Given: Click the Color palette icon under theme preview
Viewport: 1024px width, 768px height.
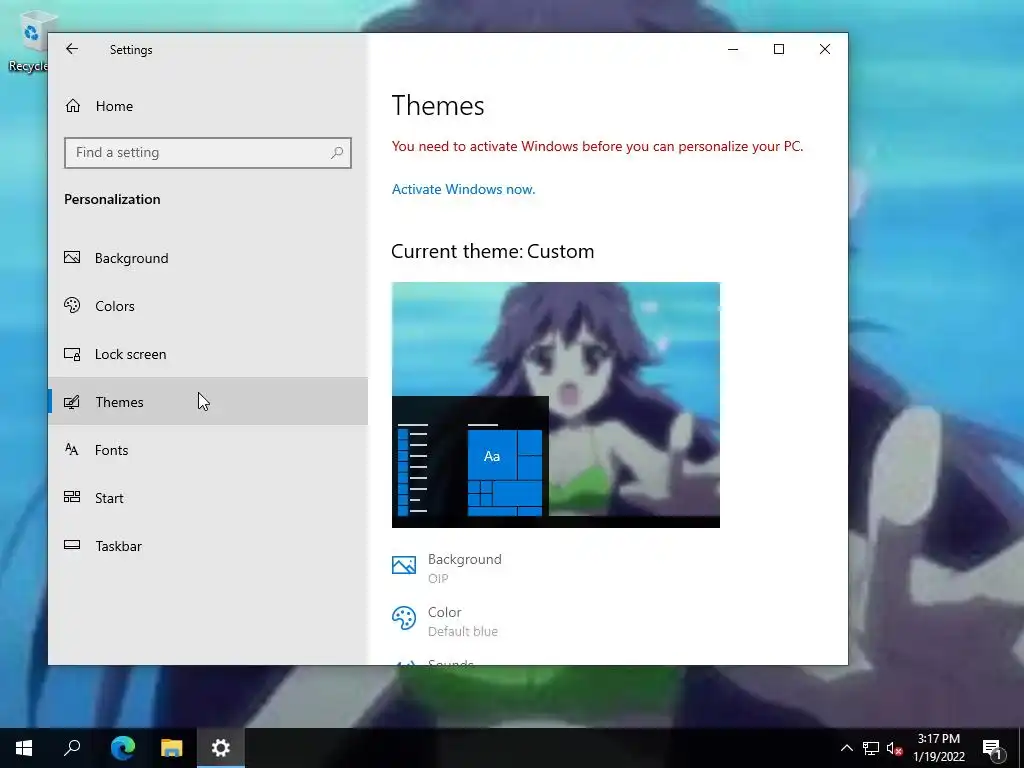Looking at the screenshot, I should coord(404,618).
